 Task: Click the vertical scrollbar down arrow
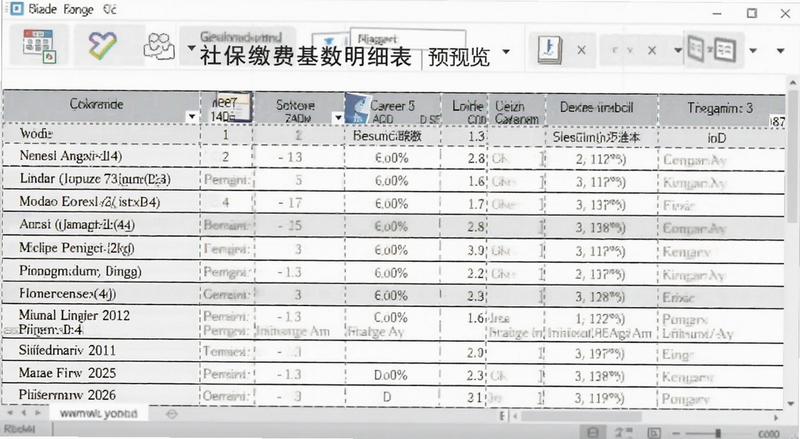tap(793, 404)
